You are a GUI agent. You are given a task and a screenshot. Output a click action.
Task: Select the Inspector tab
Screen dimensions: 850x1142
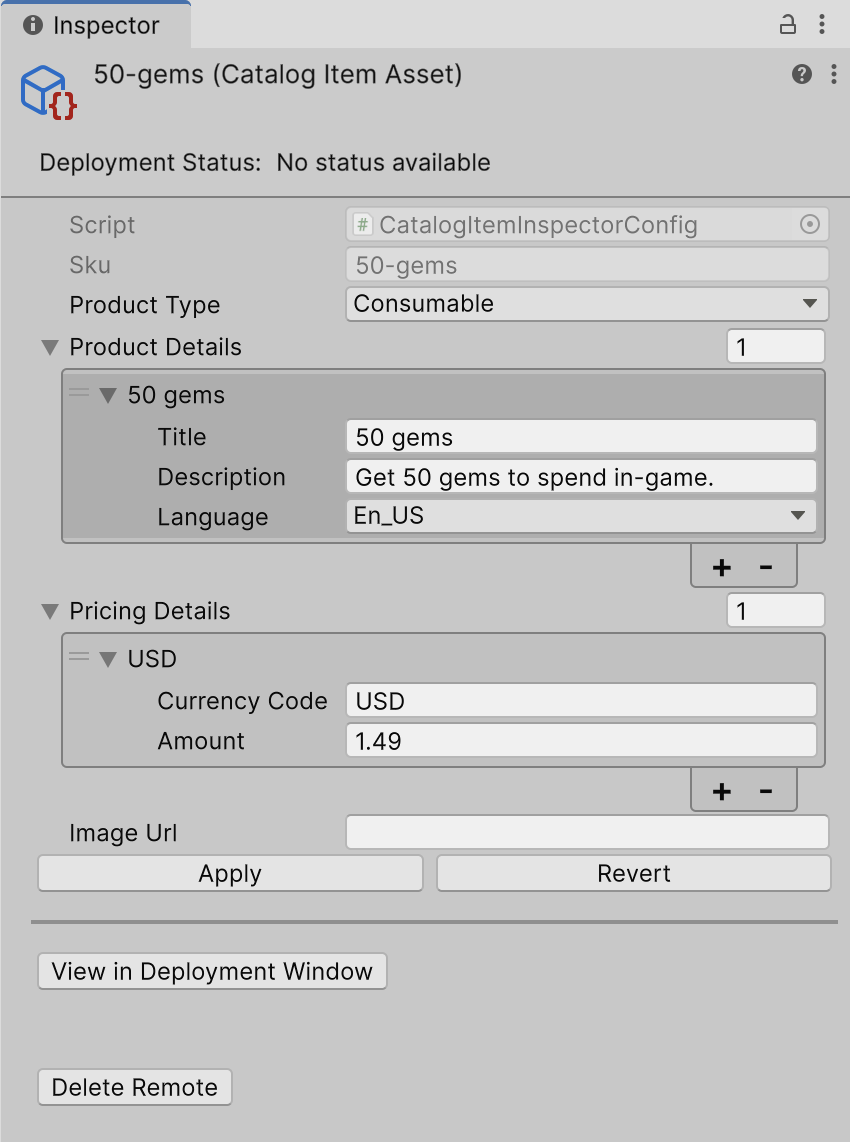point(96,25)
